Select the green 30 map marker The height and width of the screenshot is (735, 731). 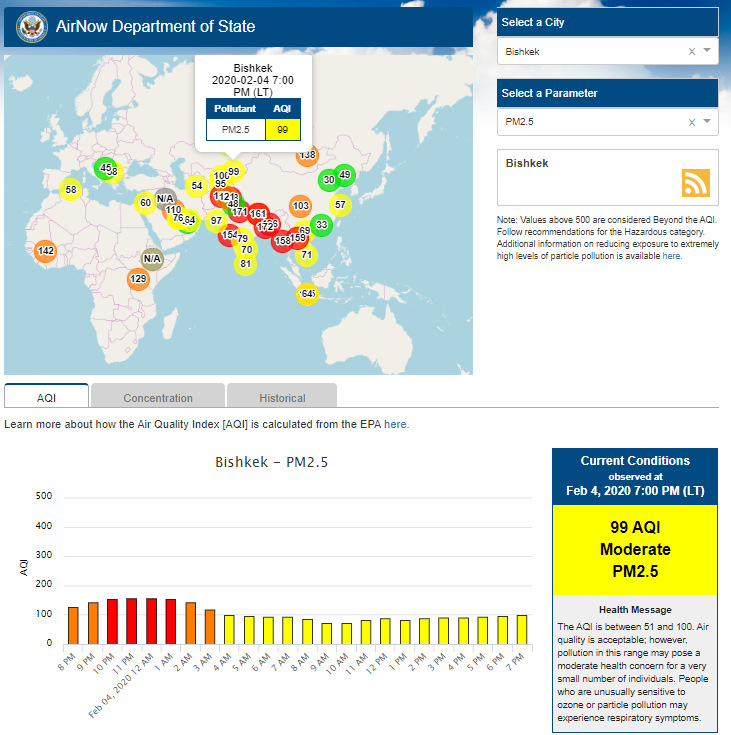328,180
